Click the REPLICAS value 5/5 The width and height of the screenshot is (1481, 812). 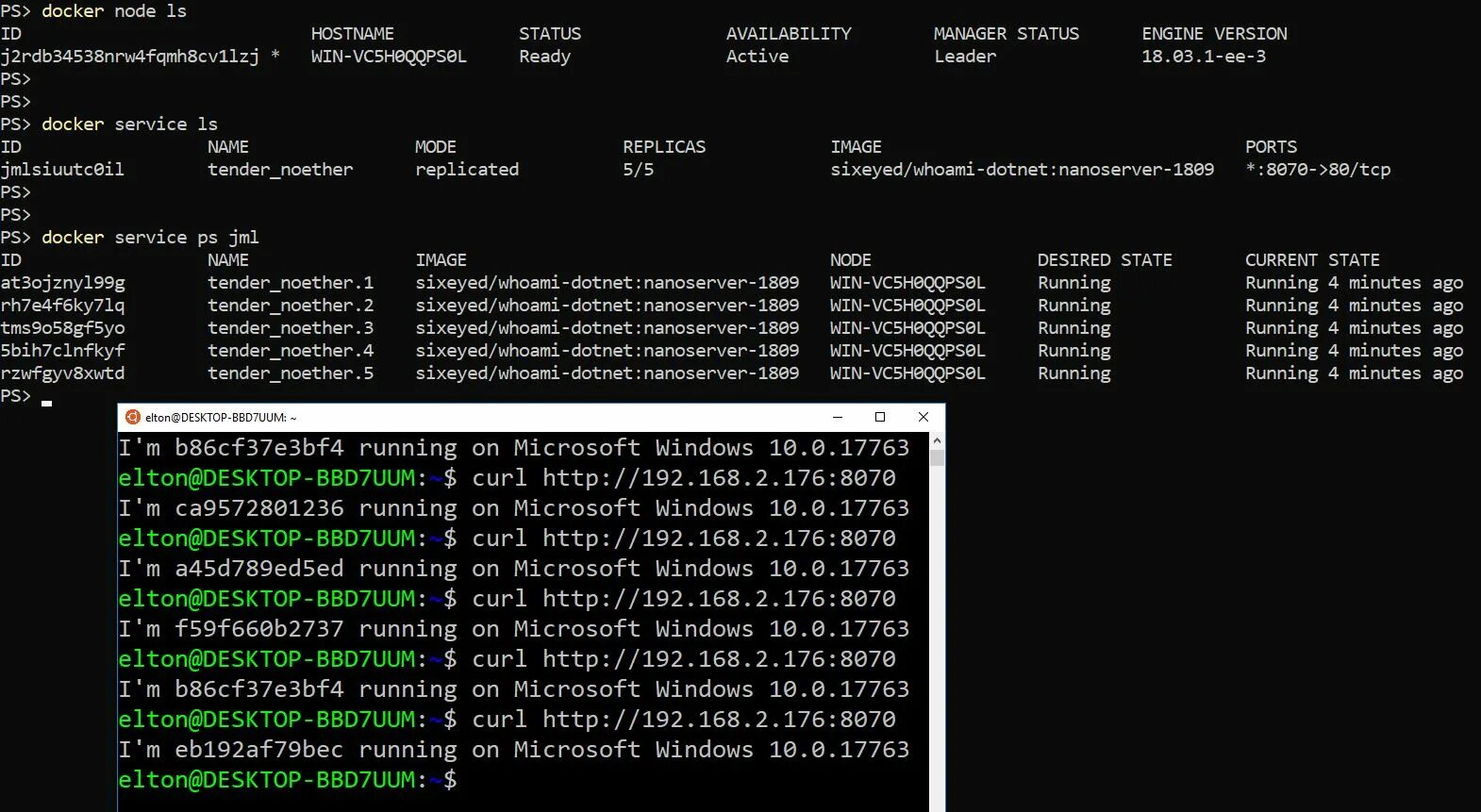(638, 170)
